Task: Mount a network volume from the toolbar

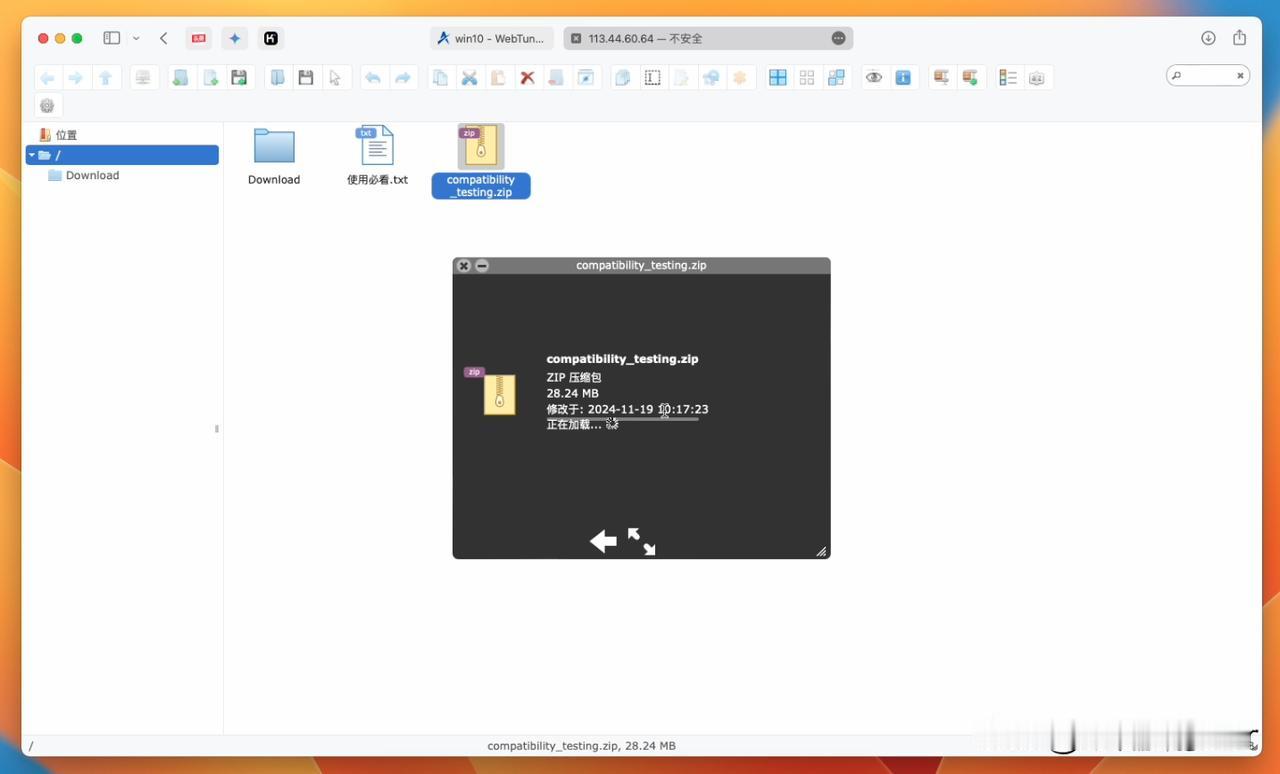Action: pos(143,78)
